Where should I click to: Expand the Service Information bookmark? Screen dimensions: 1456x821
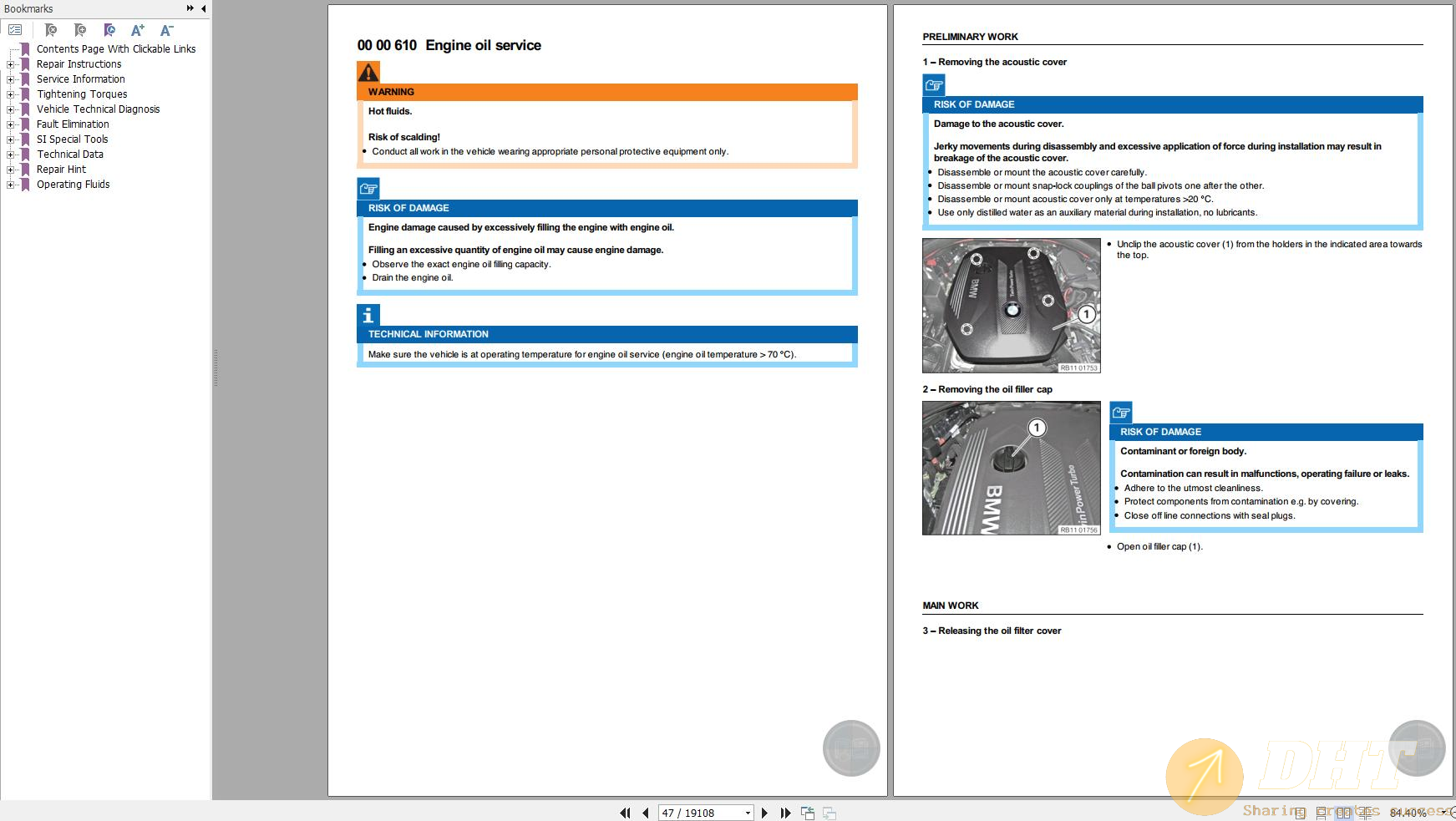pos(11,79)
